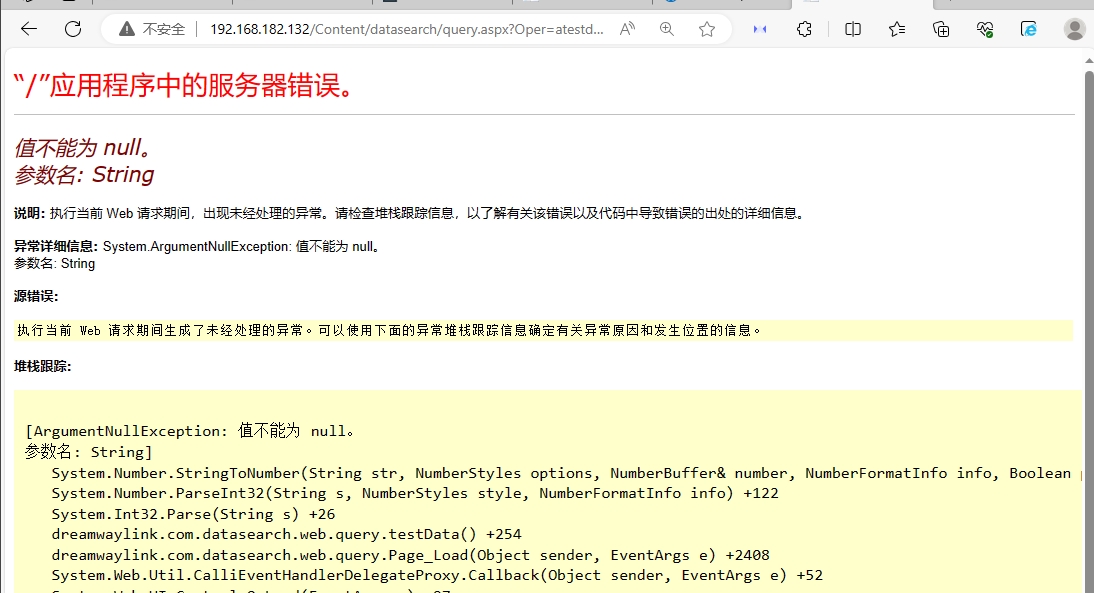This screenshot has width=1094, height=593.
Task: Refresh the error page
Action: (73, 29)
